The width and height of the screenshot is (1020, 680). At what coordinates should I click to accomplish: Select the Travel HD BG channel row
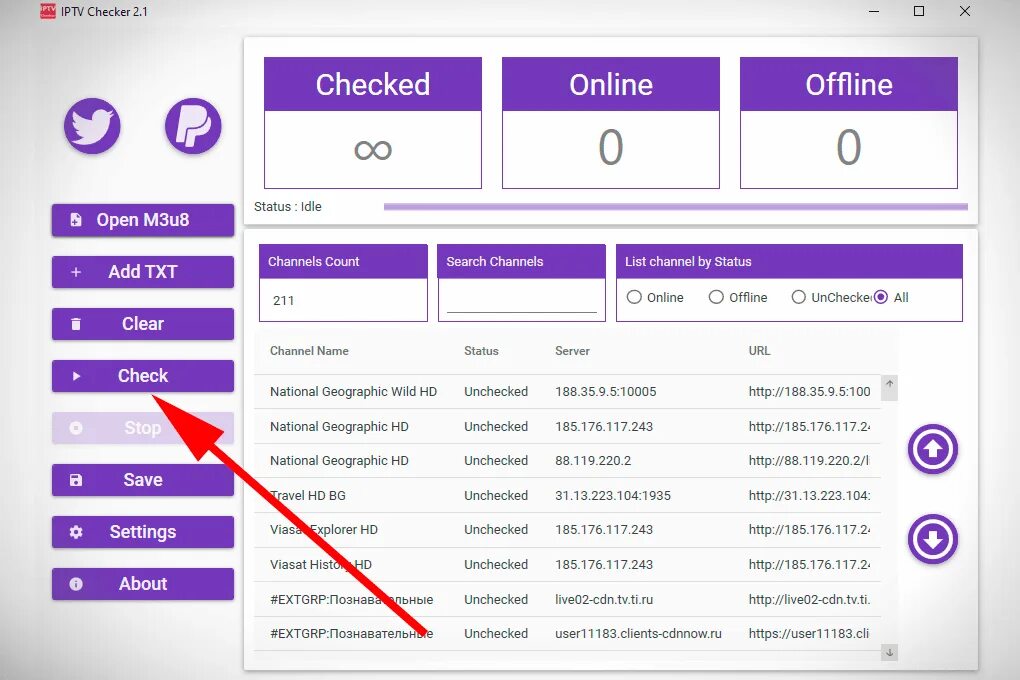click(x=567, y=496)
